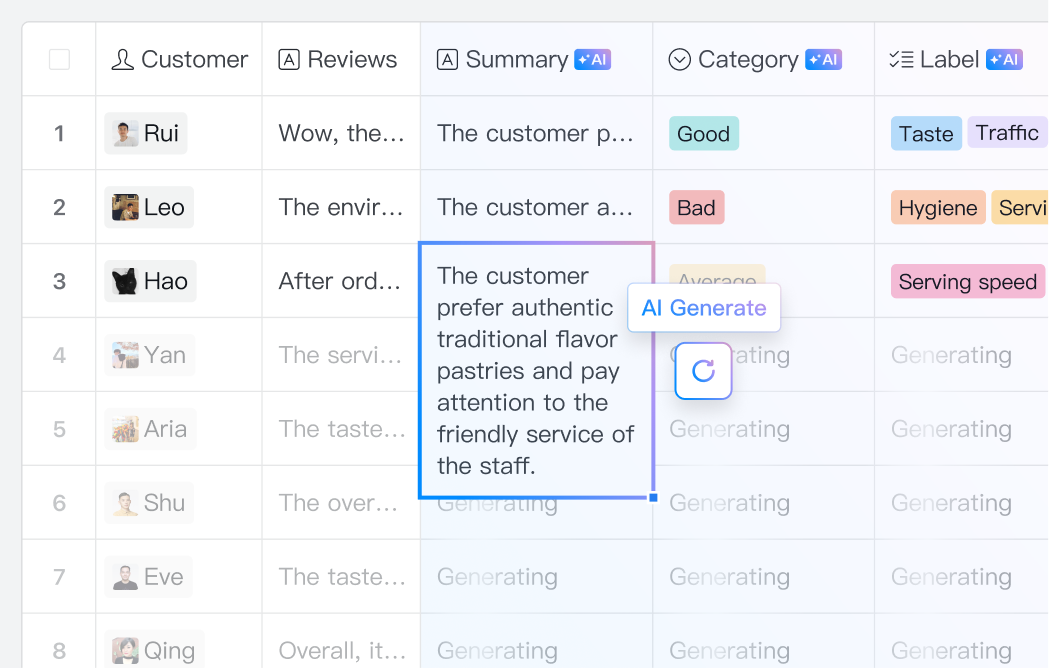
Task: Click the person icon in Customer header
Action: pos(123,60)
